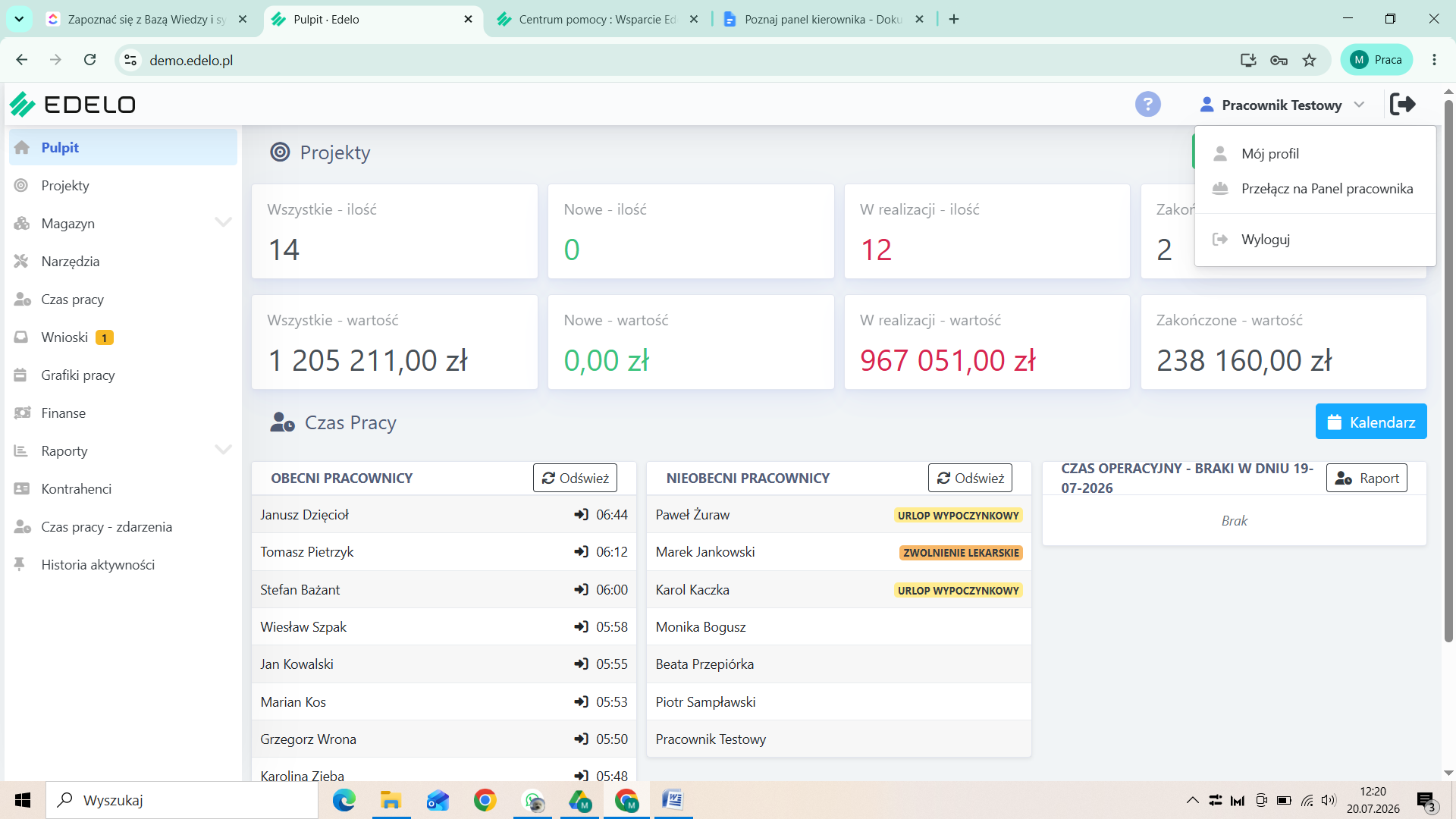Click Janusz Dzięcioł's clock-in arrow icon

581,515
